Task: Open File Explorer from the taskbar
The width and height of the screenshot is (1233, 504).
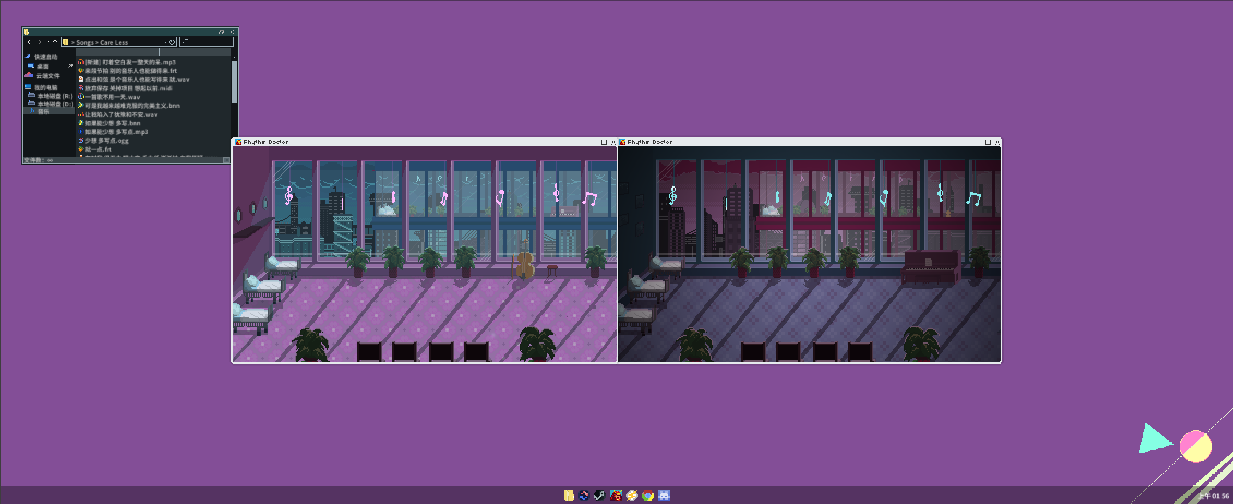Action: point(569,495)
